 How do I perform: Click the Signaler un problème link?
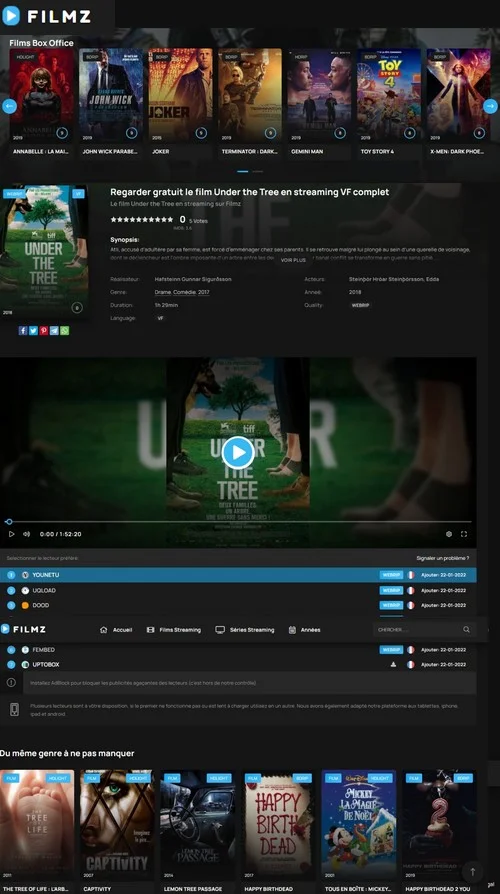[x=443, y=558]
